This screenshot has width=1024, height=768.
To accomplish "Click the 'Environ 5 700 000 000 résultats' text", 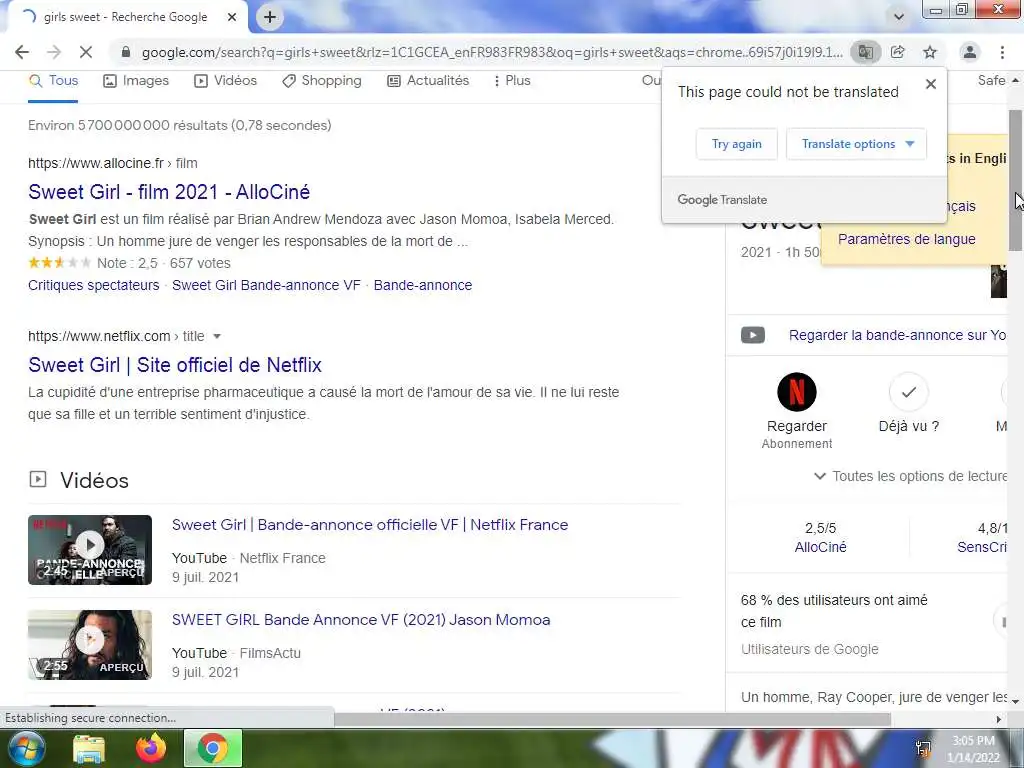I will click(x=180, y=125).
